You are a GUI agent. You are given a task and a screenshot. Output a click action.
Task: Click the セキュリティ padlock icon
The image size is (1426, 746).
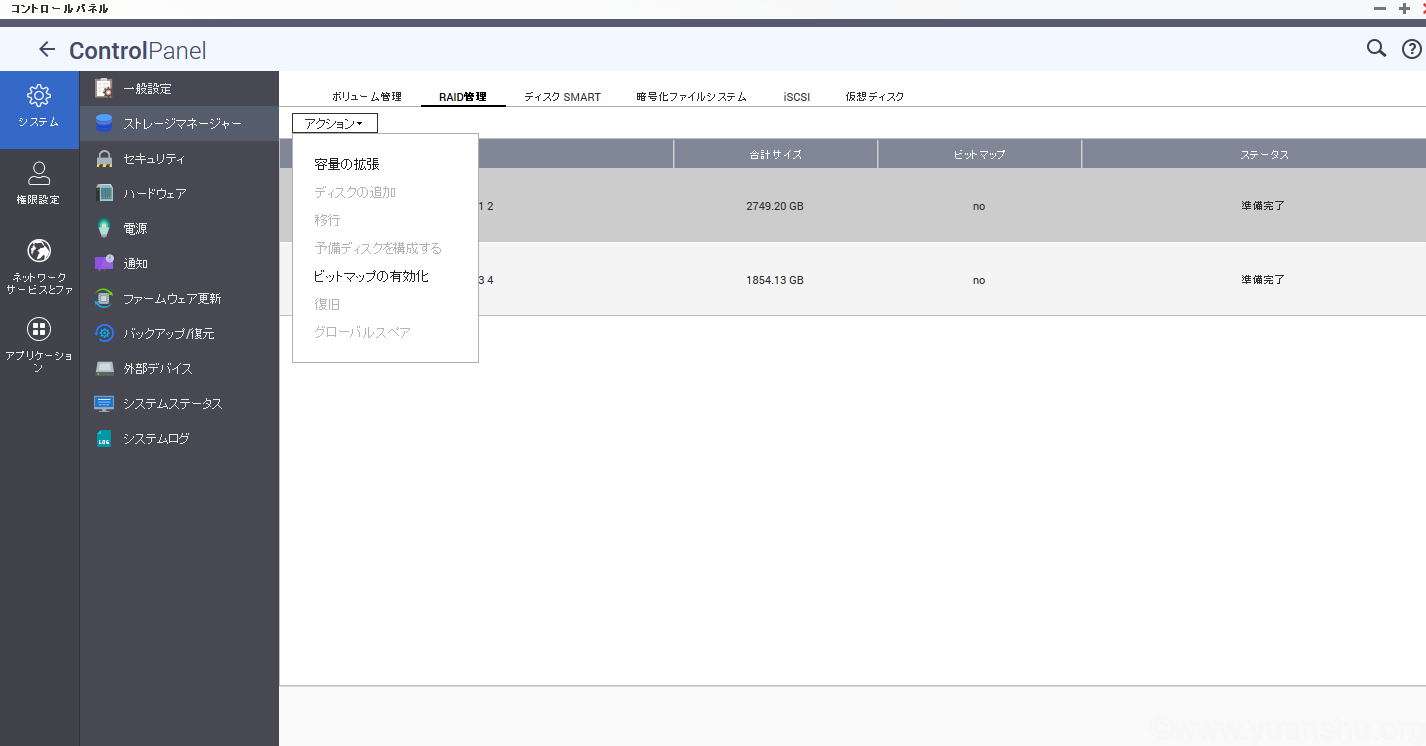[x=104, y=158]
